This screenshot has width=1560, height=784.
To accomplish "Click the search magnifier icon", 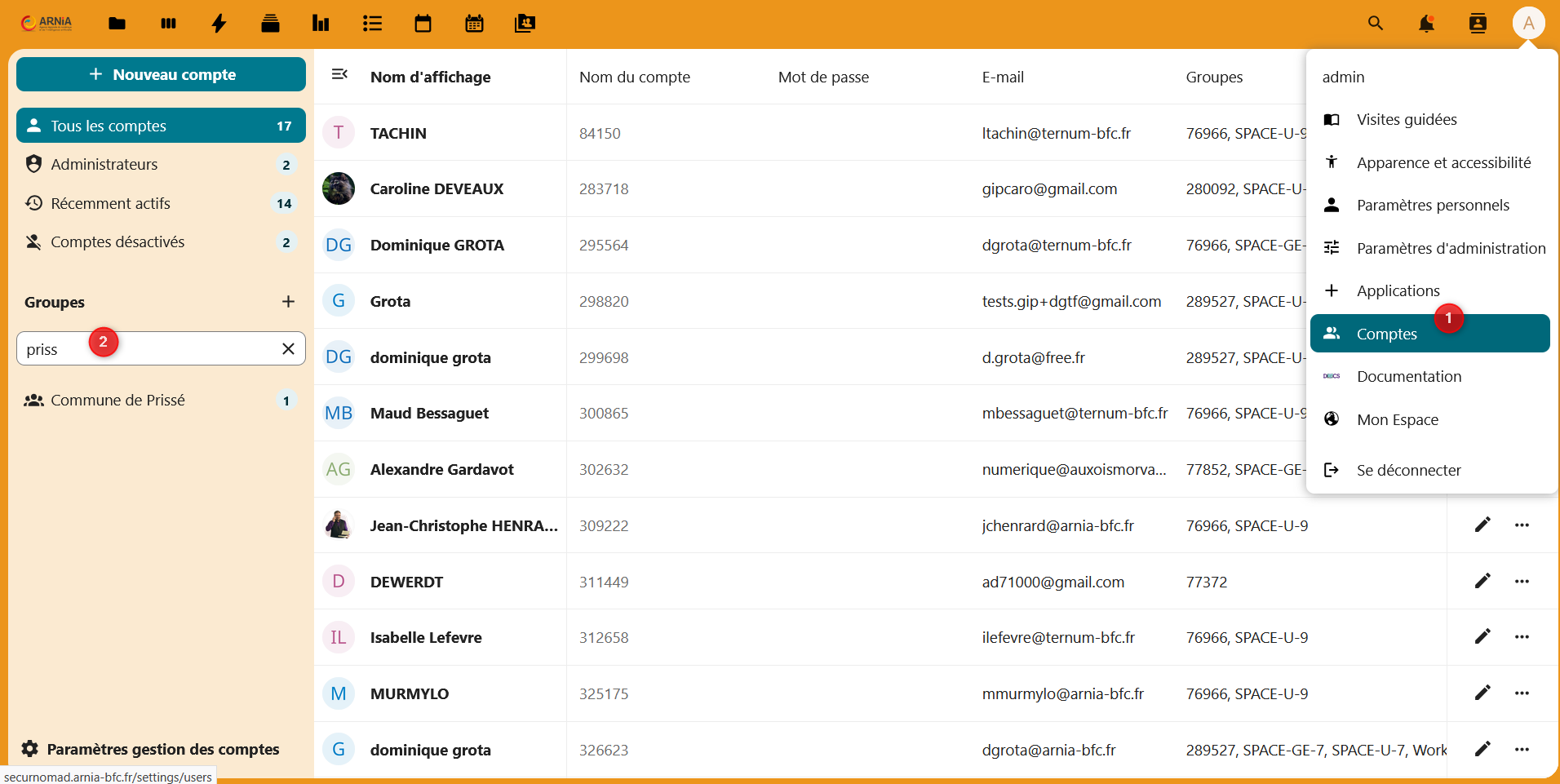I will [x=1376, y=24].
